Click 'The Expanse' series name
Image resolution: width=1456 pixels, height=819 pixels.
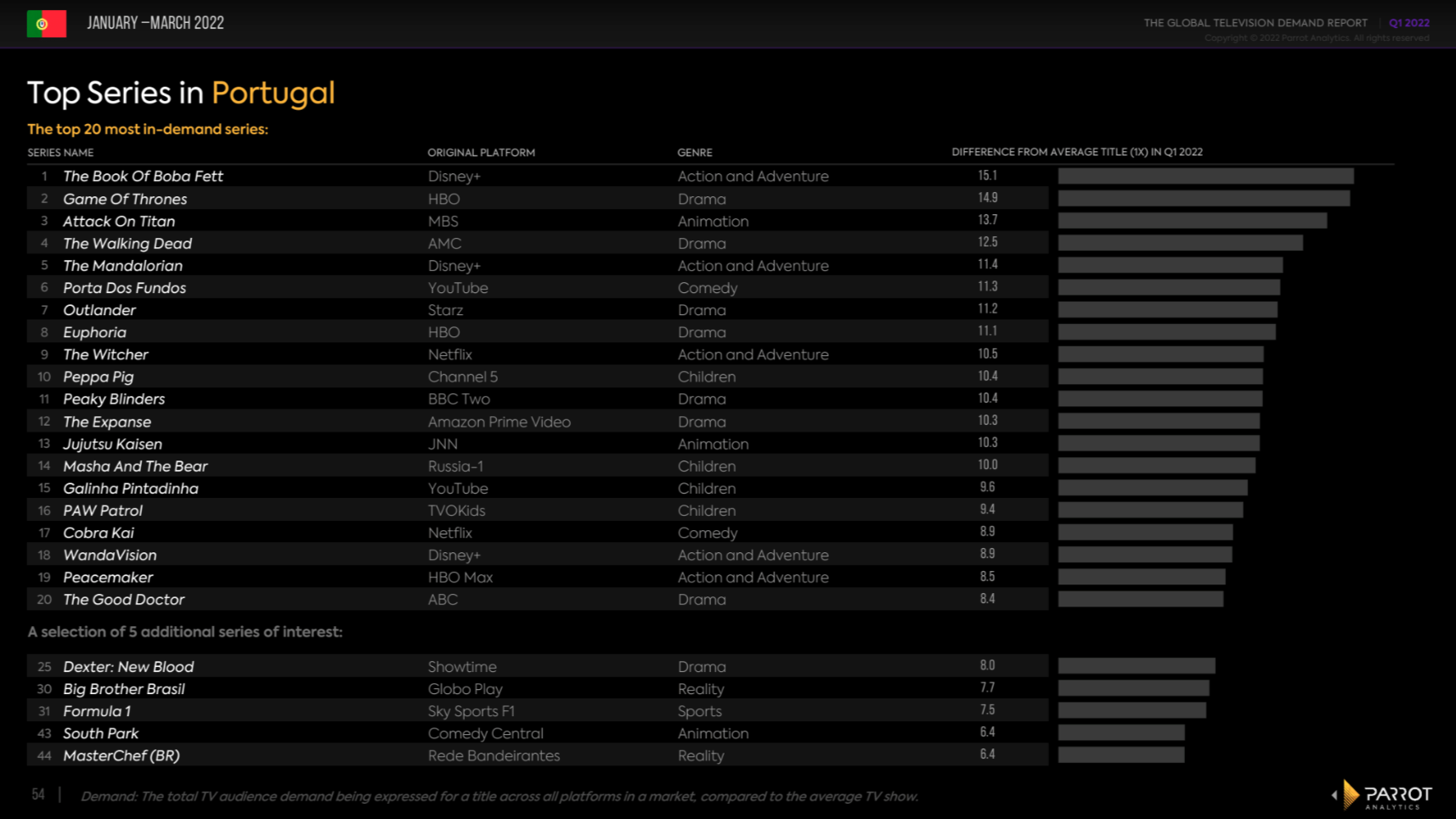(x=107, y=421)
